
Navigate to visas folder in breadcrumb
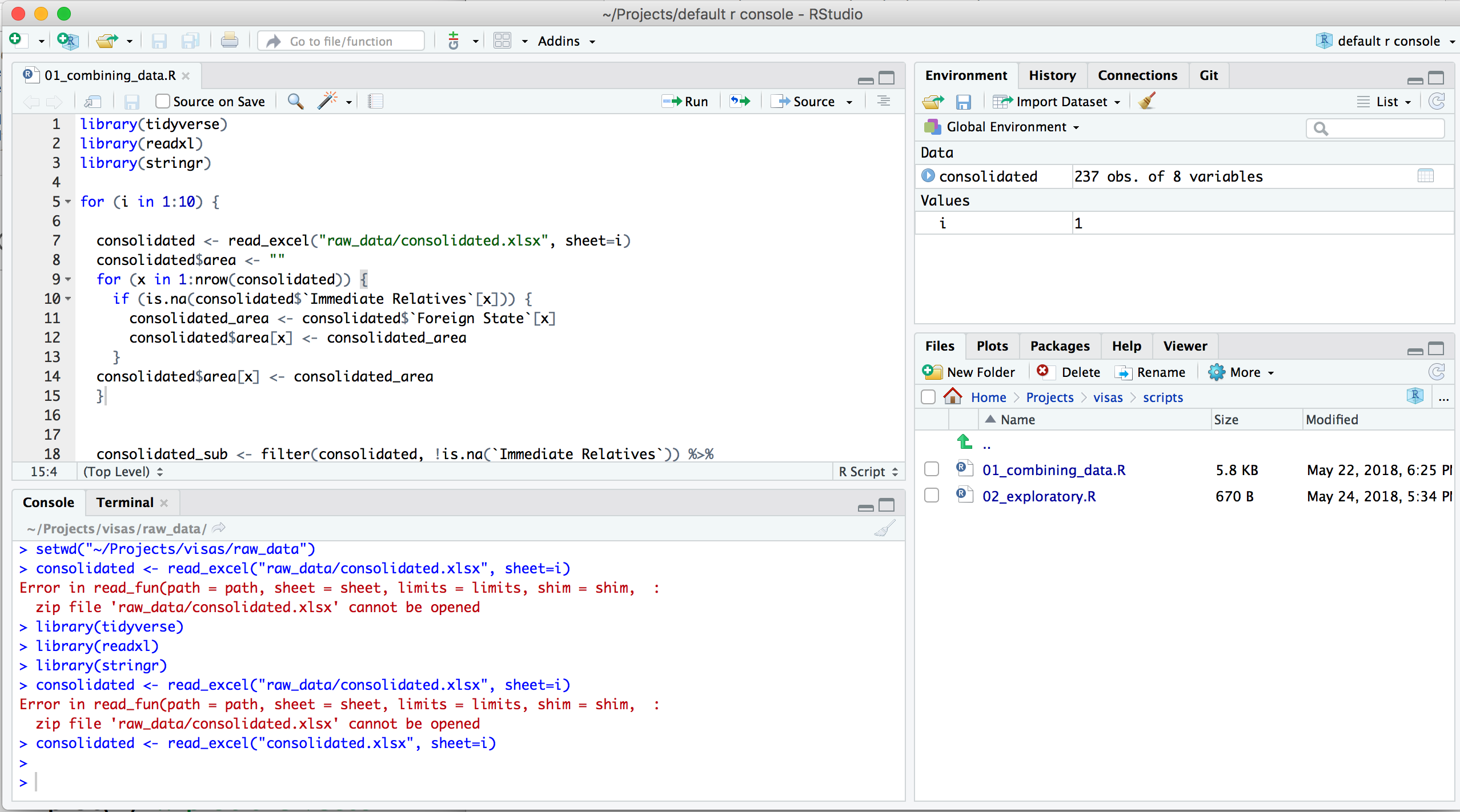point(1108,397)
